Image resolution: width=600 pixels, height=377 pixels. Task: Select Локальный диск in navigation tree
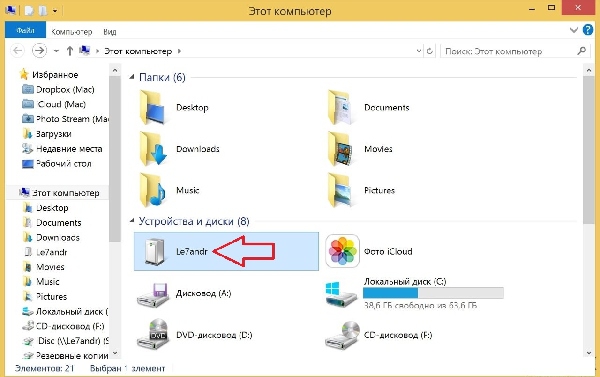pos(65,312)
